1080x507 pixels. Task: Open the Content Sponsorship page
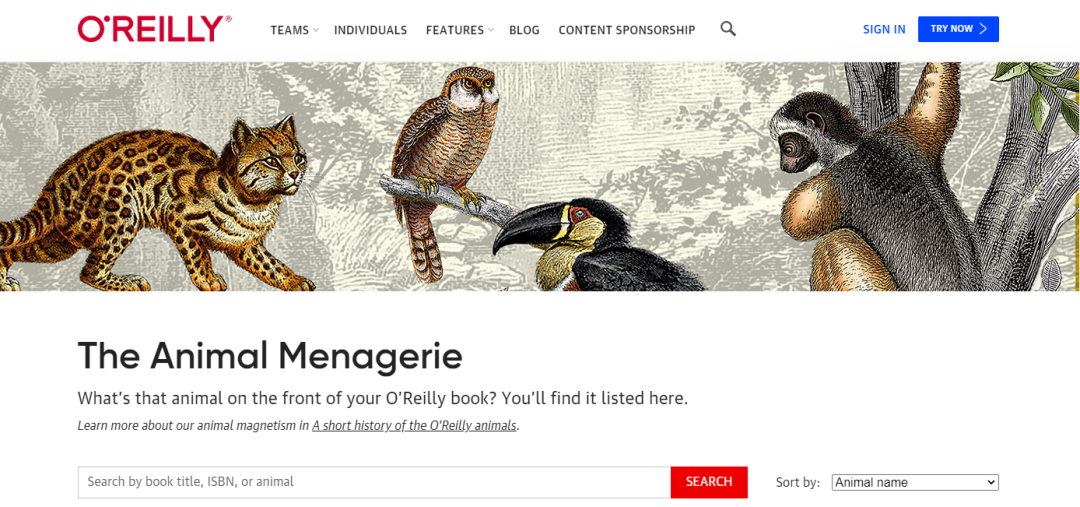tap(627, 30)
